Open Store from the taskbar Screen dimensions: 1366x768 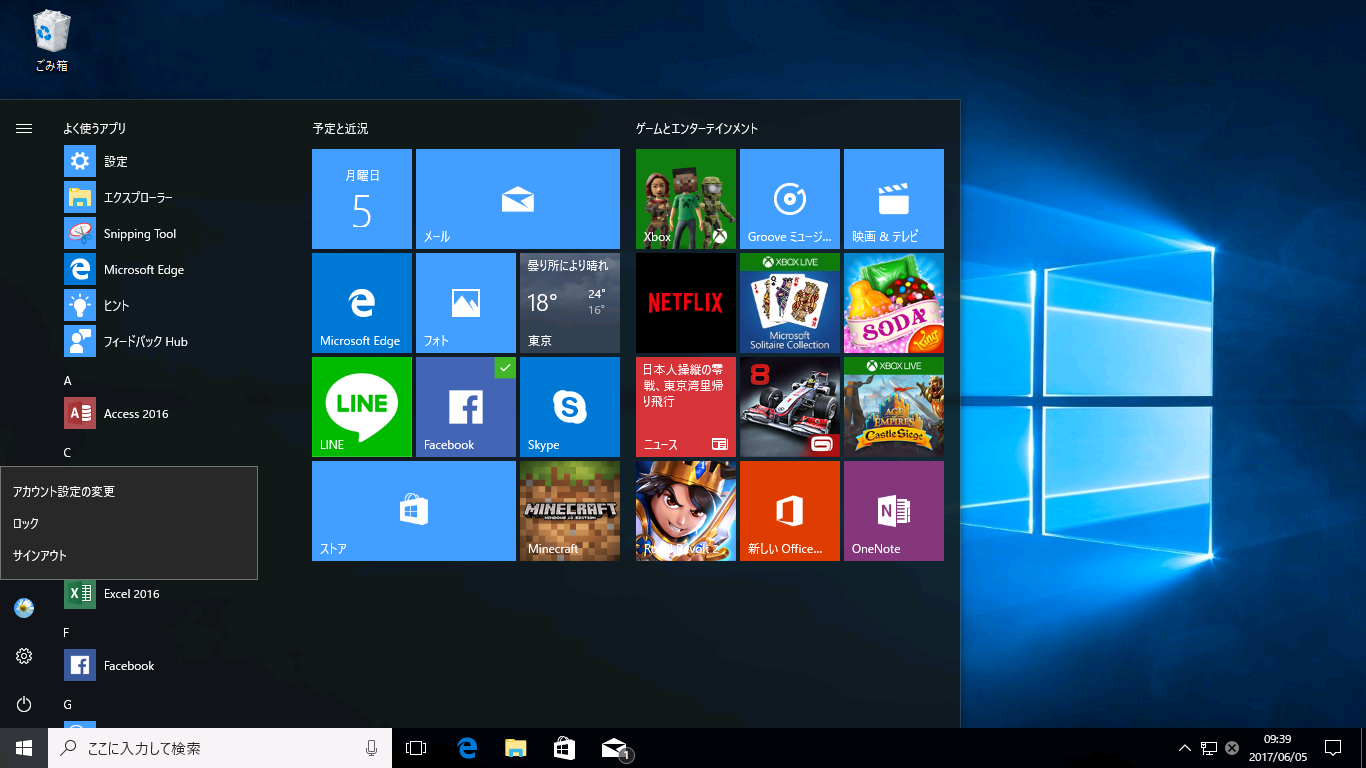tap(565, 748)
